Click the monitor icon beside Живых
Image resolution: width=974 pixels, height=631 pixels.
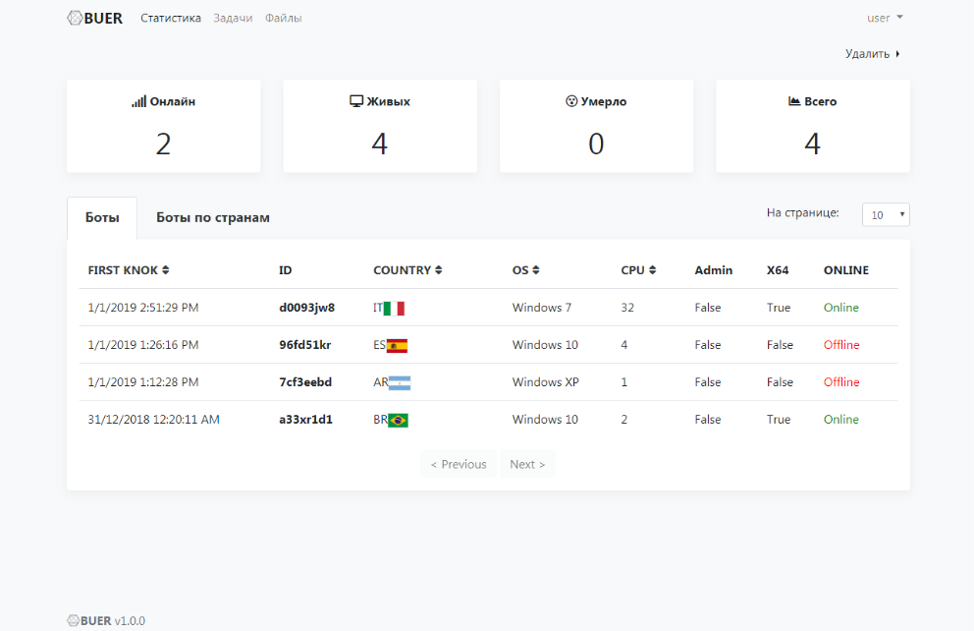pos(356,101)
